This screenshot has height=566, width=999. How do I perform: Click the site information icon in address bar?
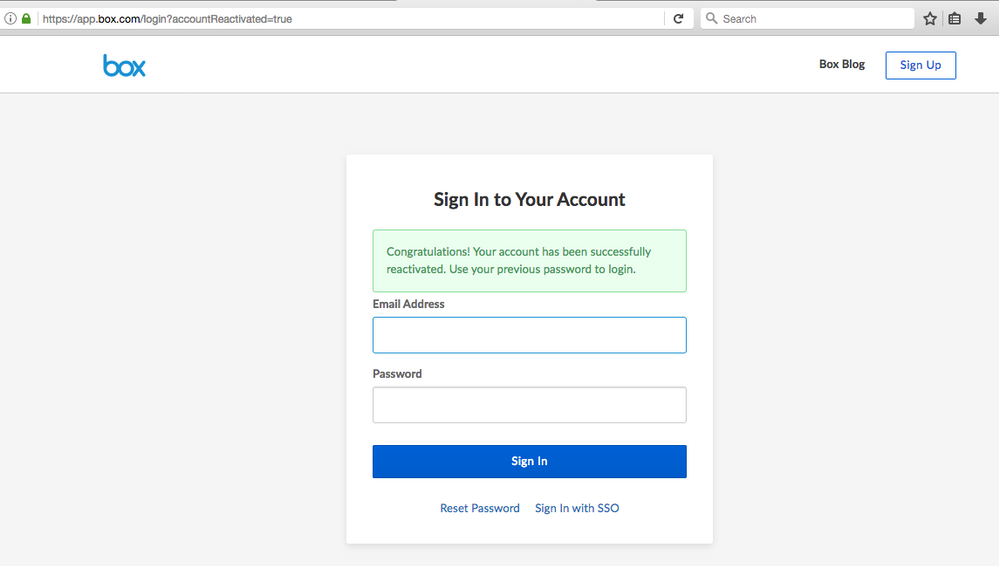[10, 19]
